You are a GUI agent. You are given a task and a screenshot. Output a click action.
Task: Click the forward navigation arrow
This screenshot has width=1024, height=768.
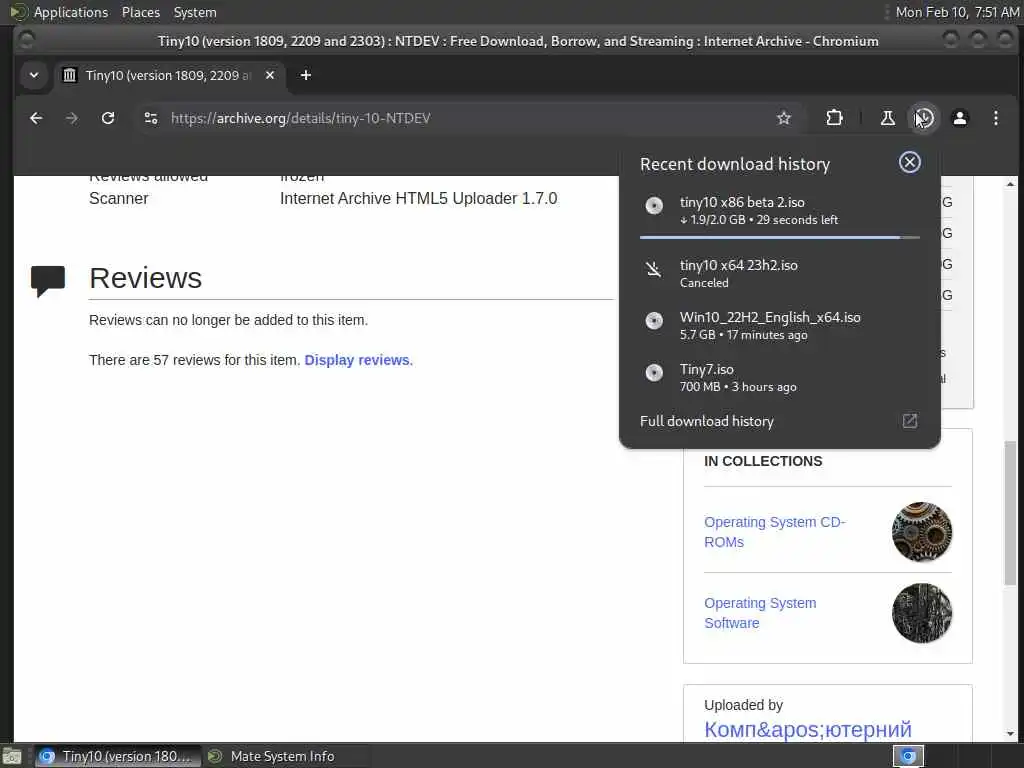click(72, 118)
